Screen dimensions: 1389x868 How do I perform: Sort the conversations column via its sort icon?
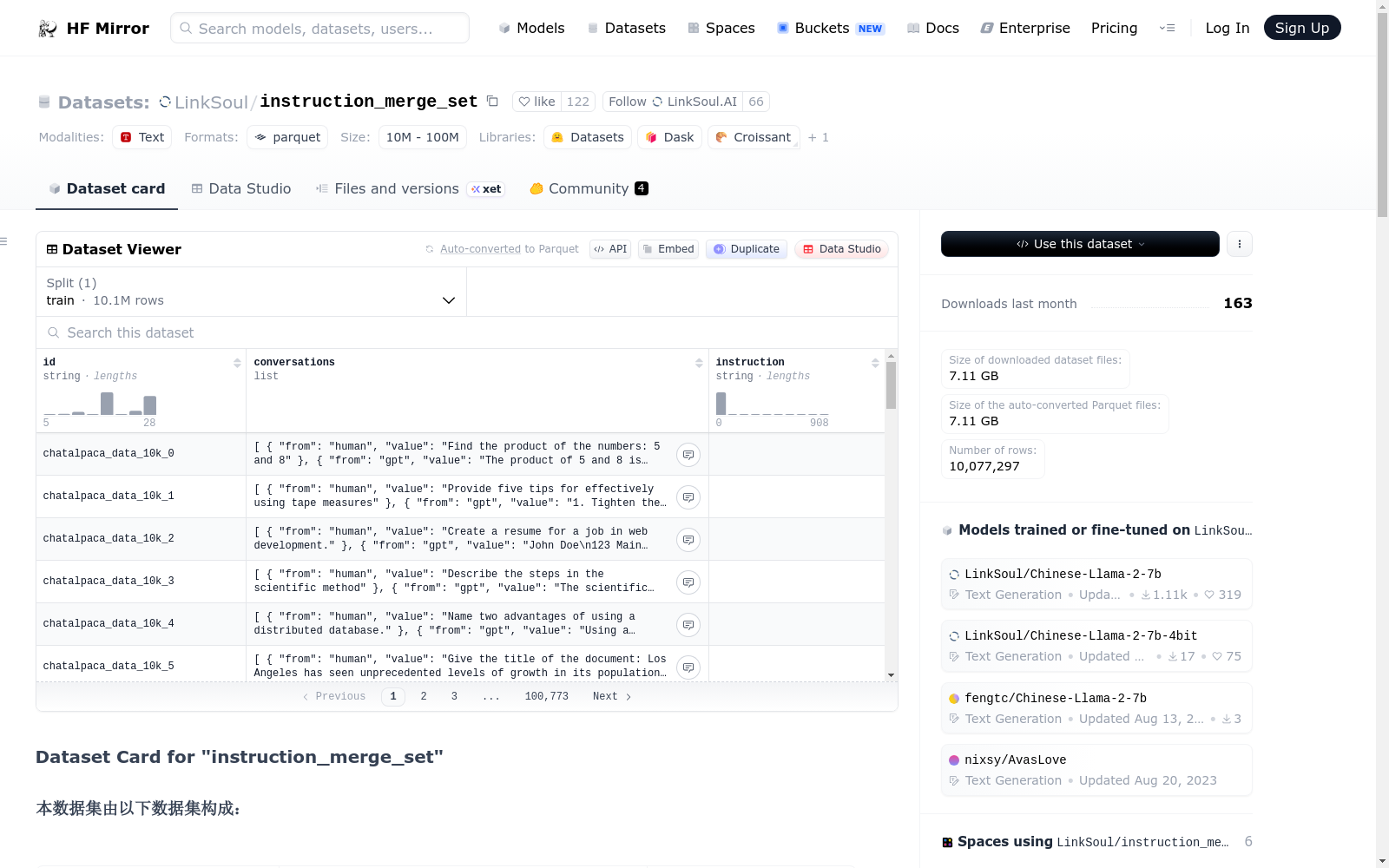(699, 363)
